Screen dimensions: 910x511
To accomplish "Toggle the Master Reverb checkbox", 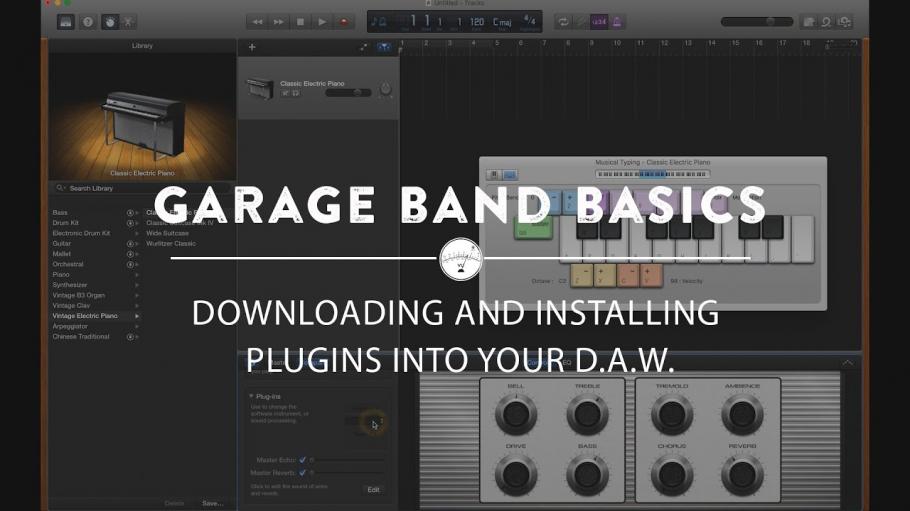I will [x=302, y=473].
